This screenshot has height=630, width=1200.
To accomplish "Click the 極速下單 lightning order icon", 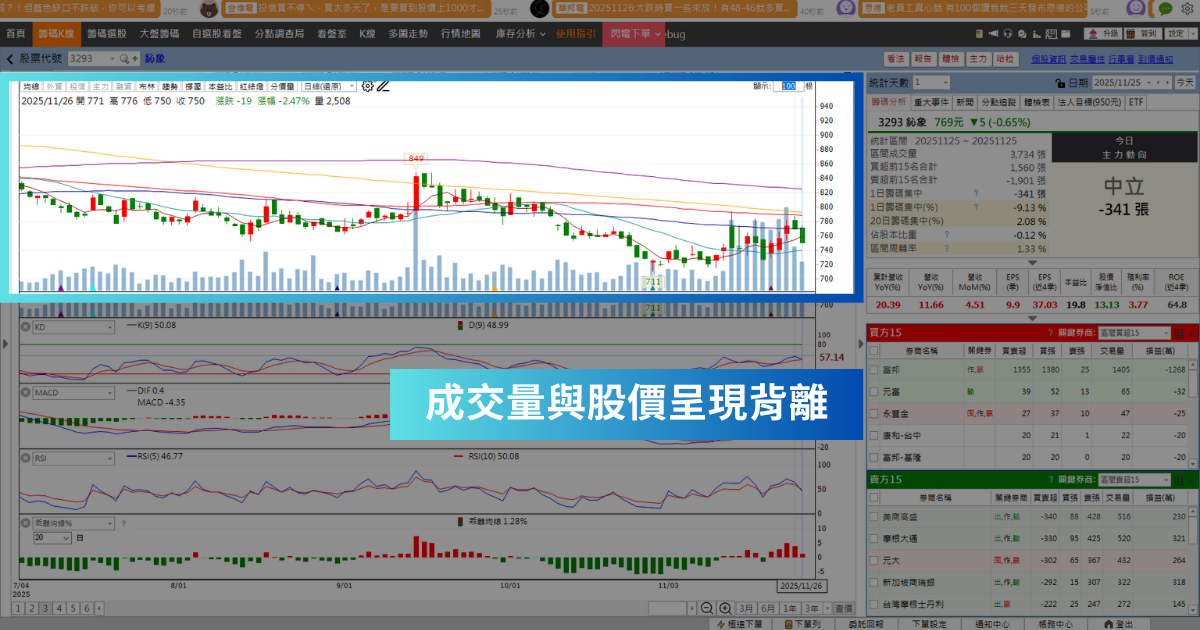I will click(x=722, y=621).
